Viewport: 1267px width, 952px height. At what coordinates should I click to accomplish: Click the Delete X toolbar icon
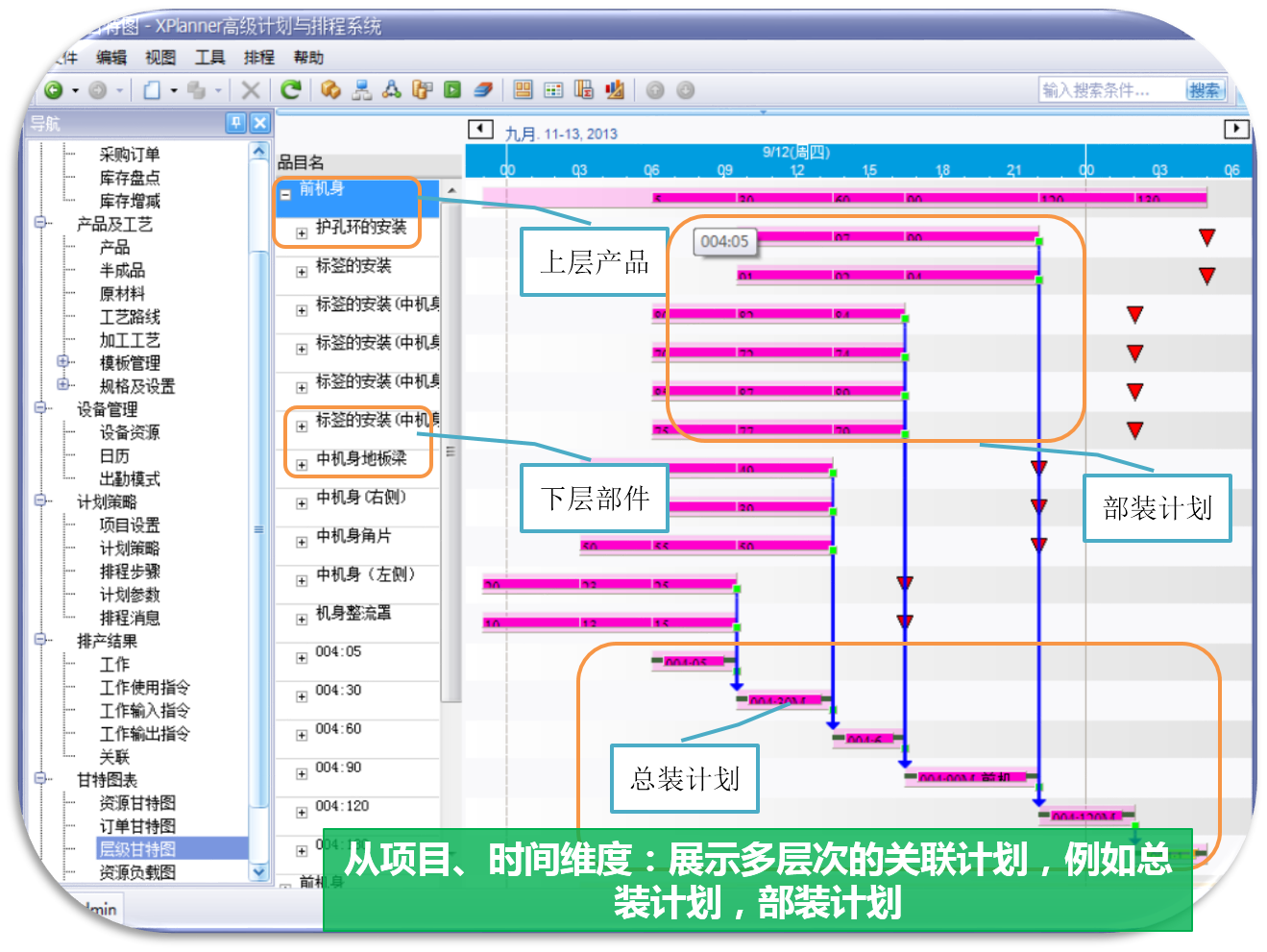click(x=251, y=90)
